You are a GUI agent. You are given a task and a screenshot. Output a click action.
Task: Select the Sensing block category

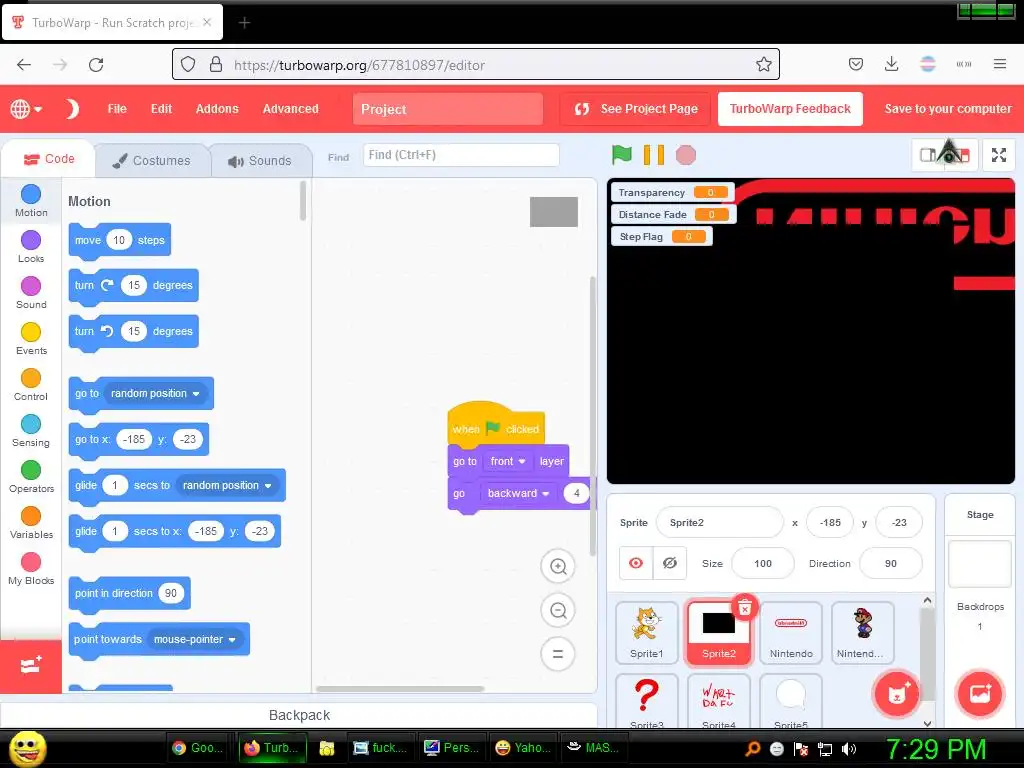[31, 430]
